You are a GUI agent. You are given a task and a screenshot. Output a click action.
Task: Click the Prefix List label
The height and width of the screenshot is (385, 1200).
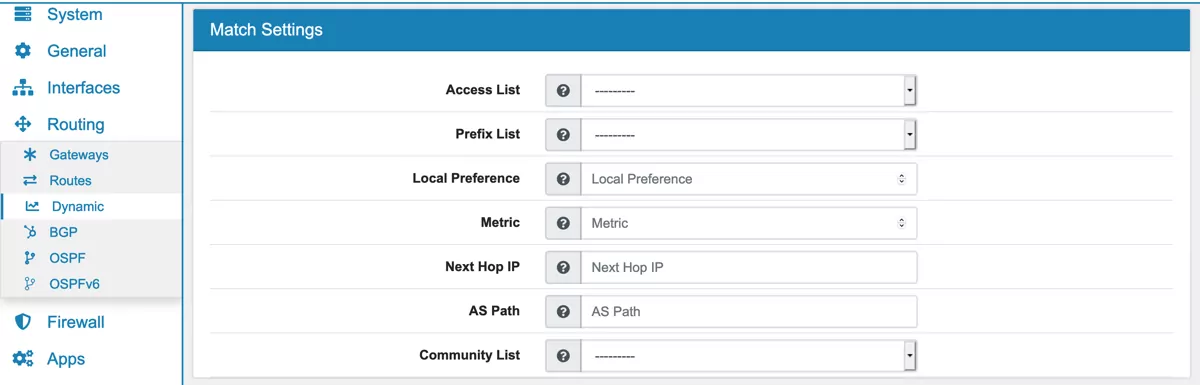point(488,134)
